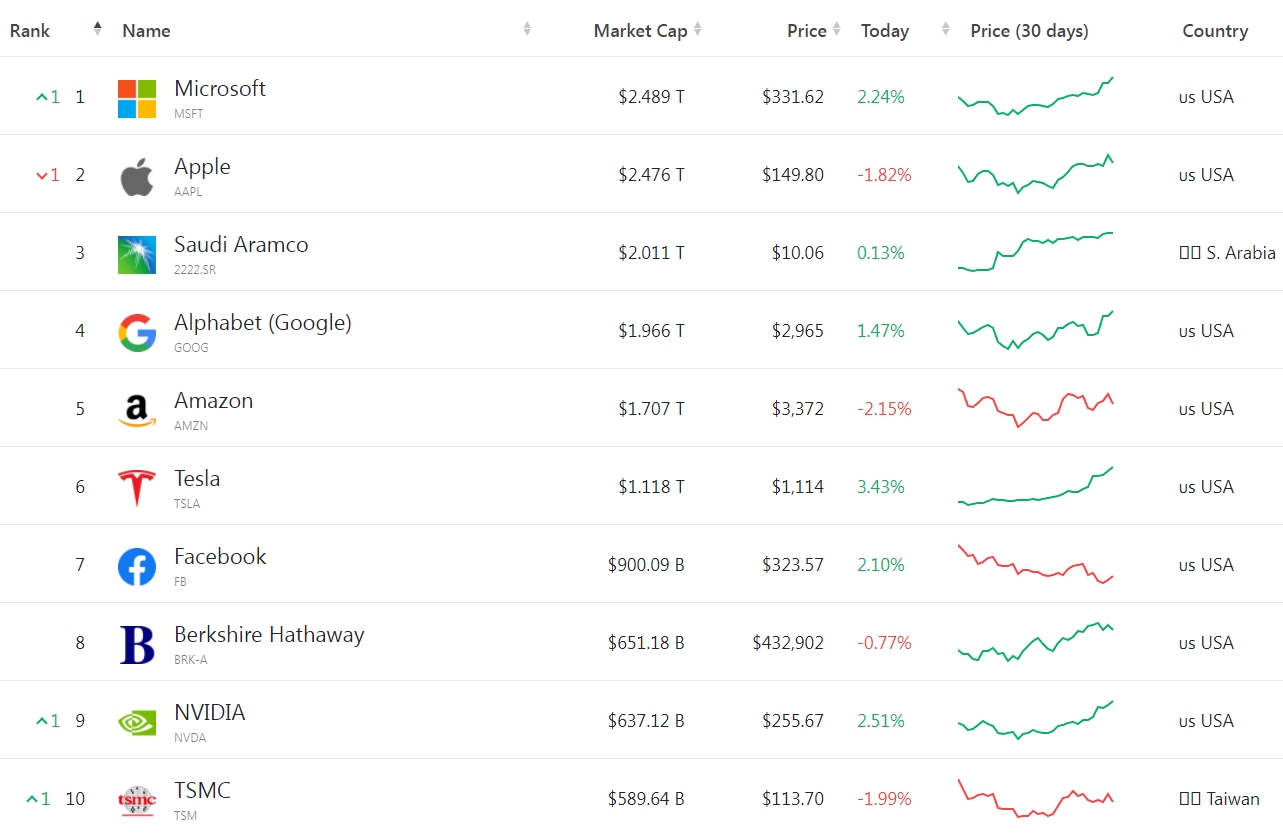The image size is (1283, 833).
Task: Click the Name column header text
Action: pyautogui.click(x=146, y=31)
